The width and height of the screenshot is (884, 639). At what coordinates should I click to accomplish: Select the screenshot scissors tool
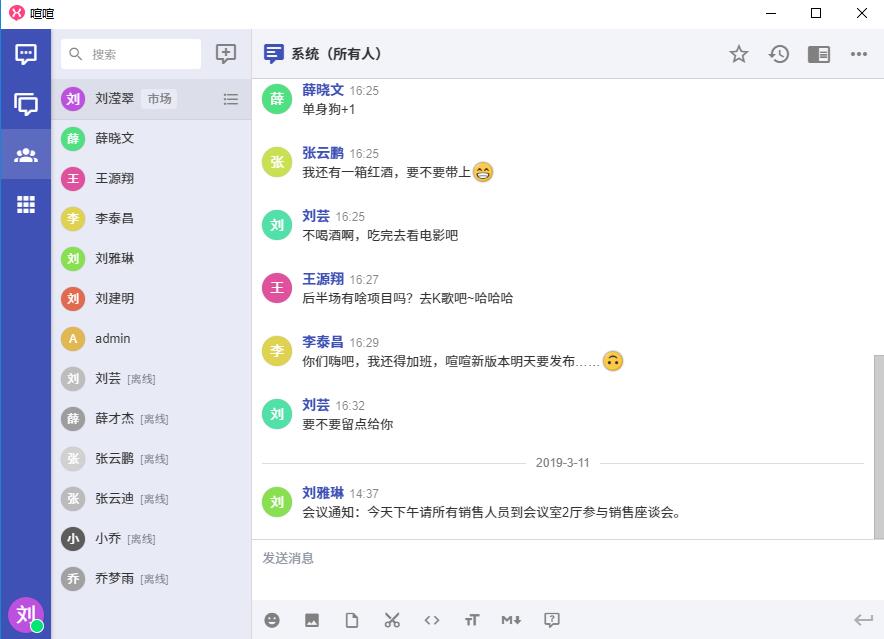pos(392,620)
